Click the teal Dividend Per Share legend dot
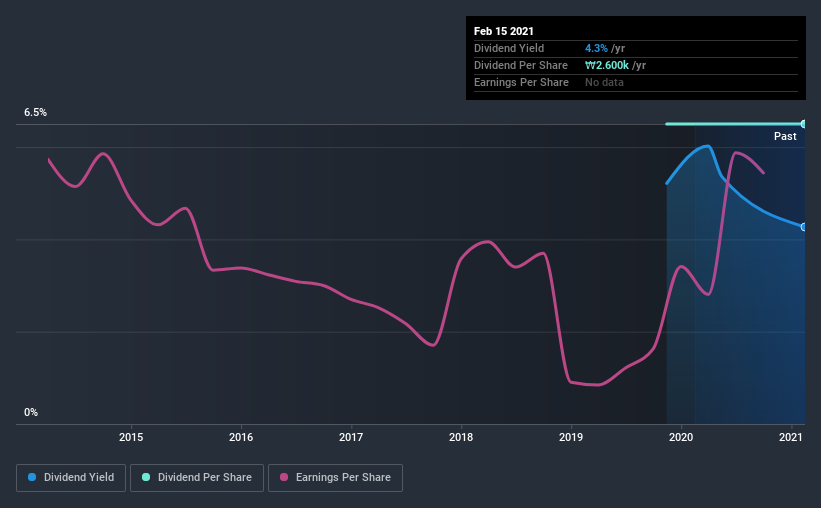 coord(146,477)
